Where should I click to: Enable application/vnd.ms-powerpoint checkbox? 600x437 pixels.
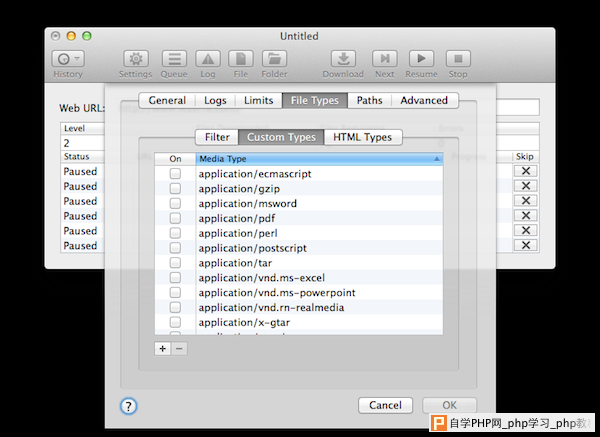(x=175, y=293)
